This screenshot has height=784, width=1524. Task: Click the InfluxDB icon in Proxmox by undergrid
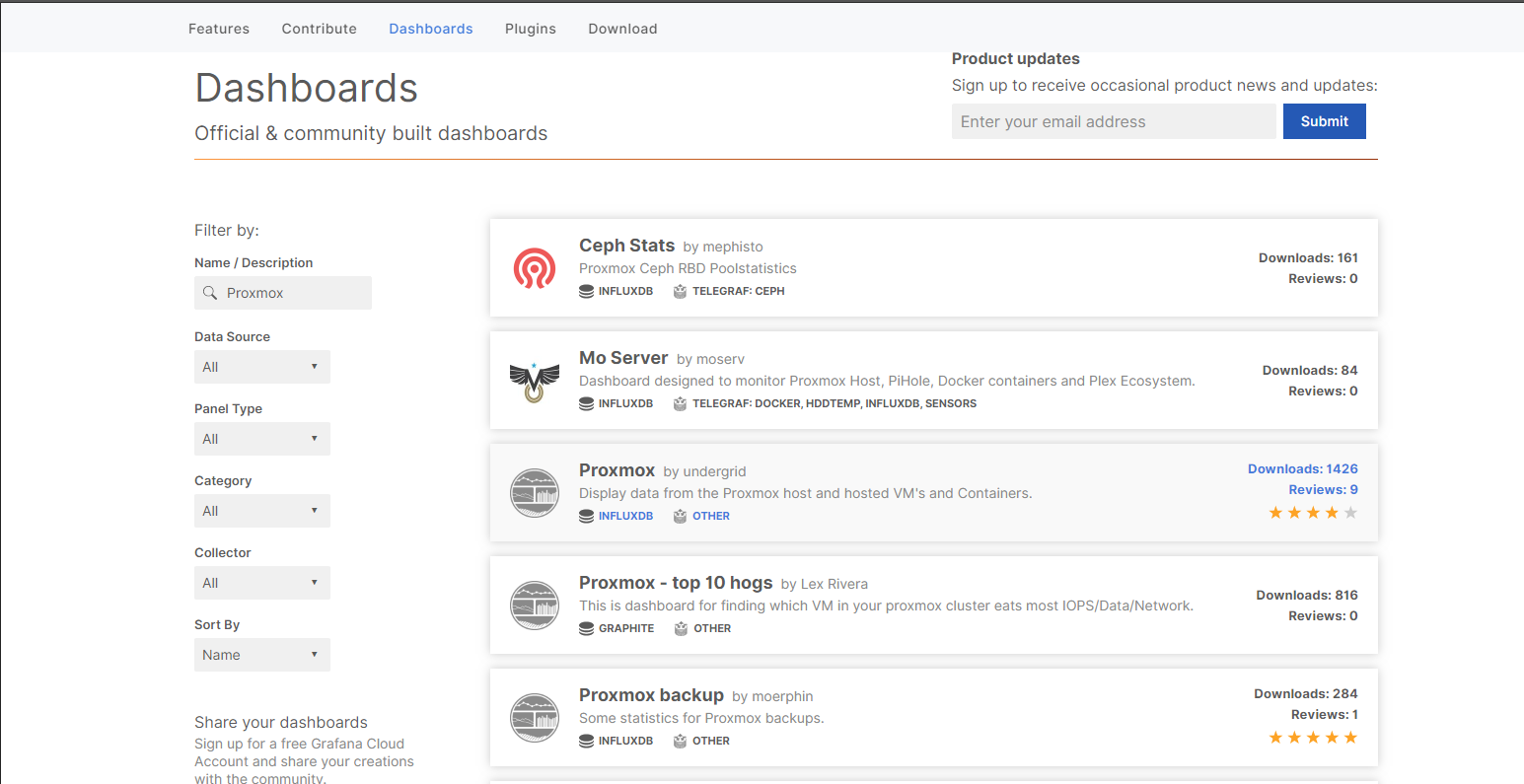(x=586, y=516)
